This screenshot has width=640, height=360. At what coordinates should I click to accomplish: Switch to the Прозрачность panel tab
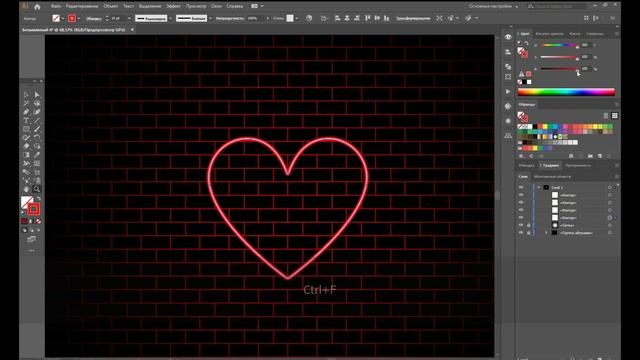(x=578, y=166)
